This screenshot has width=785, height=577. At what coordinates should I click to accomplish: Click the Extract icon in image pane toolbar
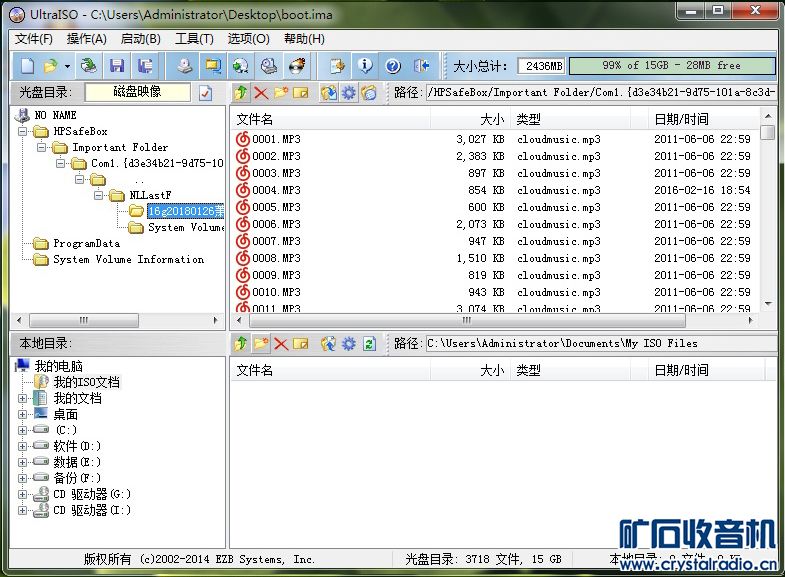point(328,93)
